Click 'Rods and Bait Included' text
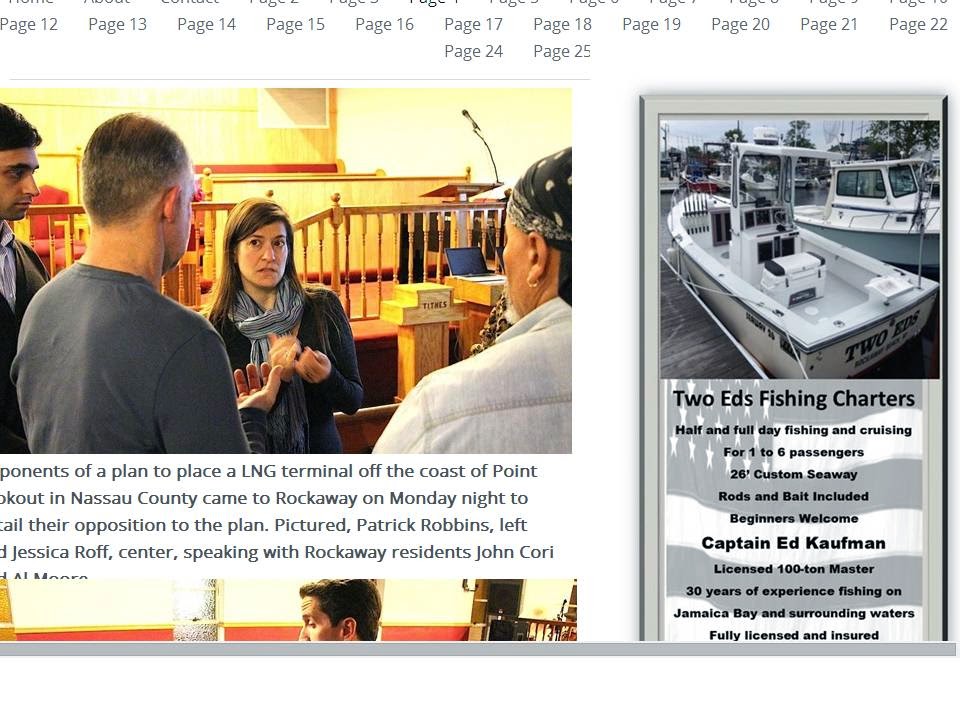This screenshot has height=720, width=960. pos(793,496)
